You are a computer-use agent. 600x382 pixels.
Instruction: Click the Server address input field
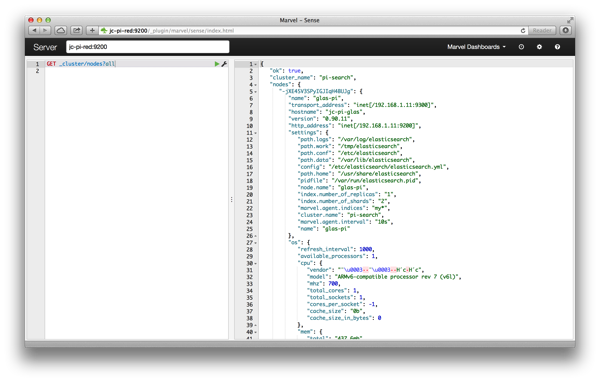(x=148, y=47)
